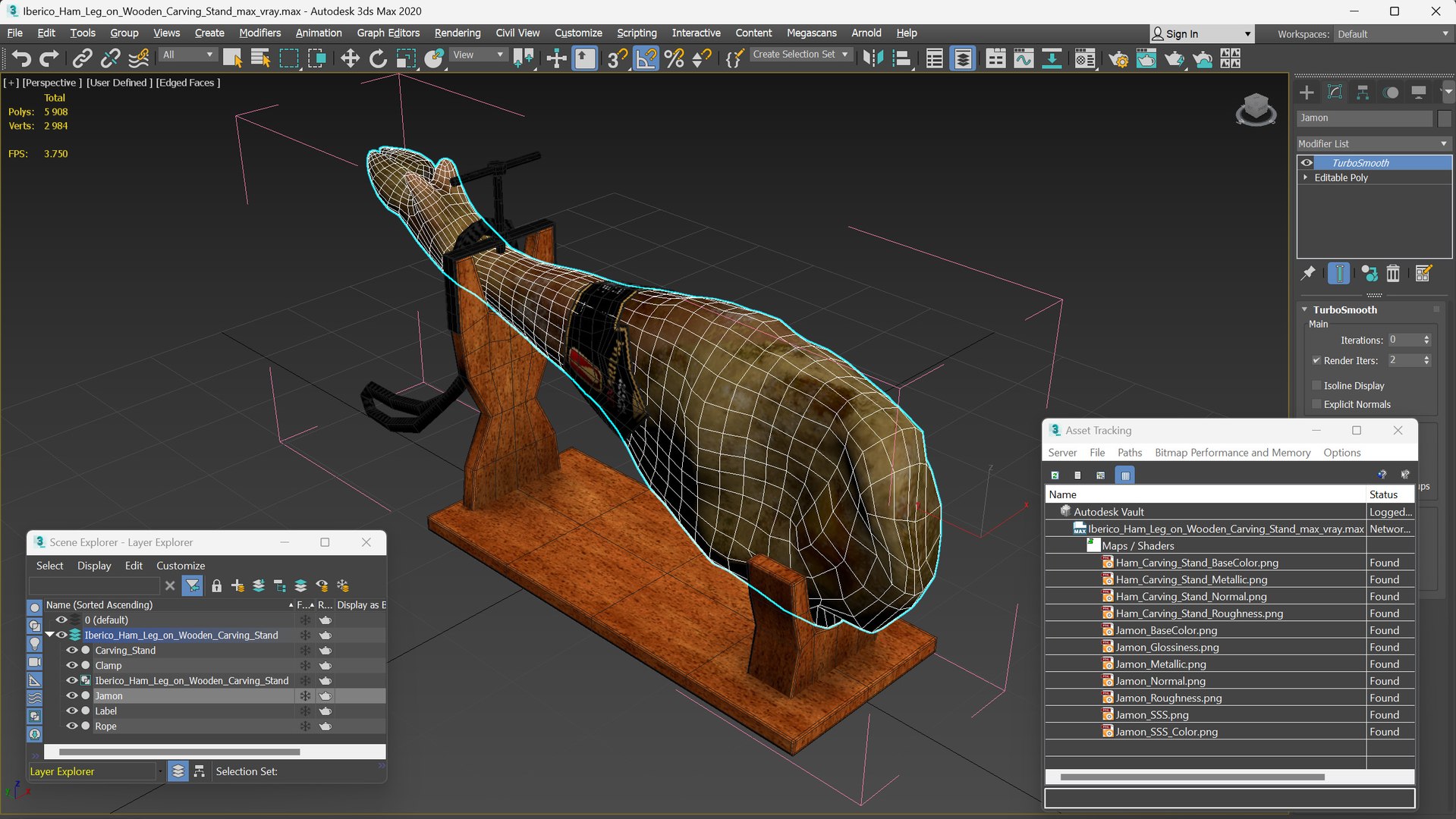1456x819 pixels.
Task: Hide the Jamon layer object
Action: click(x=72, y=695)
